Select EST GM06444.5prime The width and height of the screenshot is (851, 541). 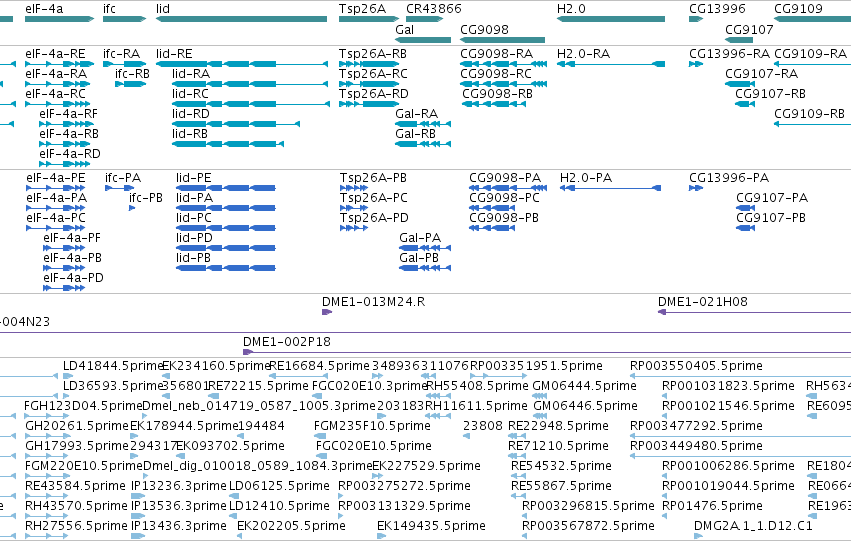point(585,386)
